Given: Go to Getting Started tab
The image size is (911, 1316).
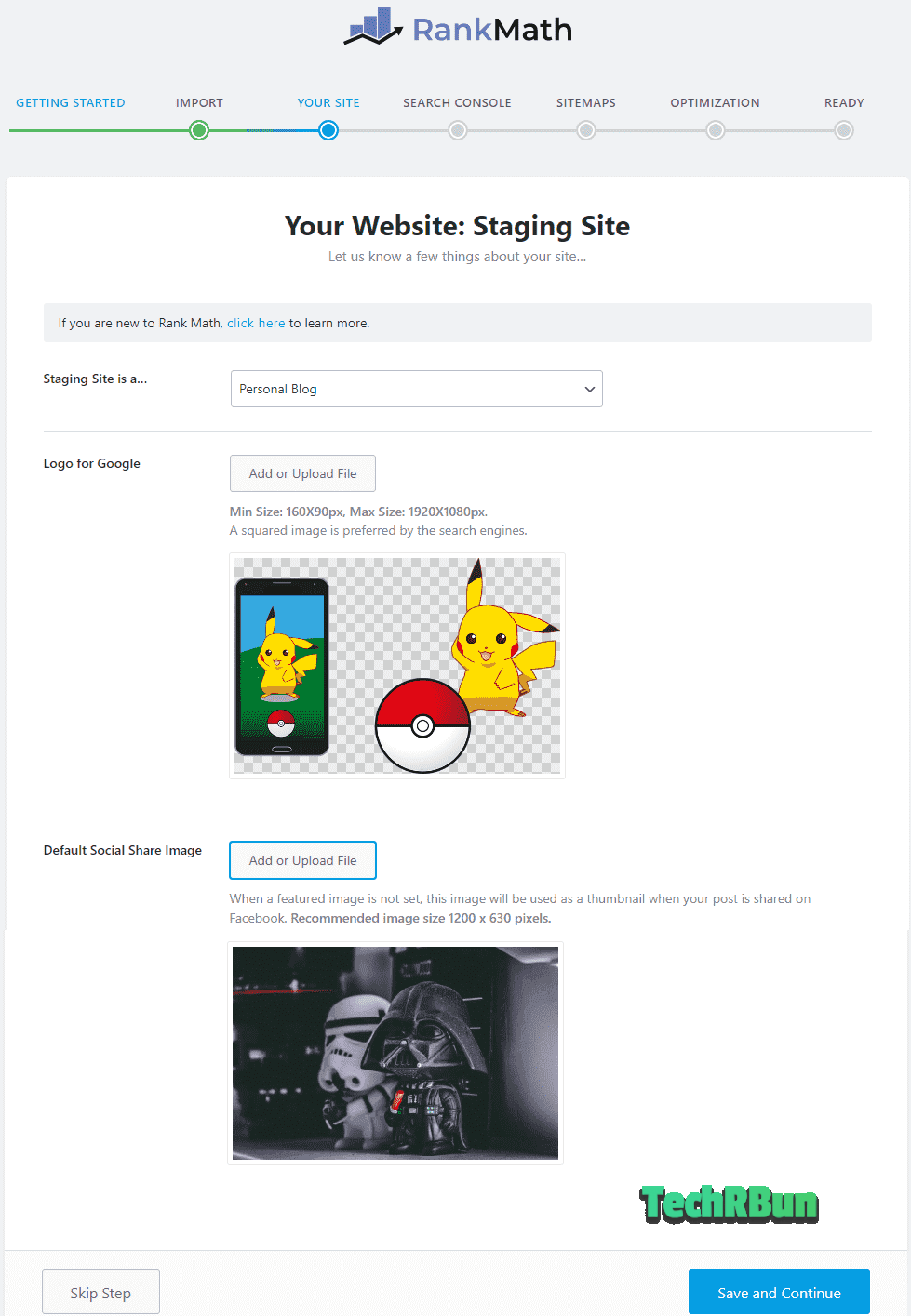Looking at the screenshot, I should pyautogui.click(x=71, y=103).
